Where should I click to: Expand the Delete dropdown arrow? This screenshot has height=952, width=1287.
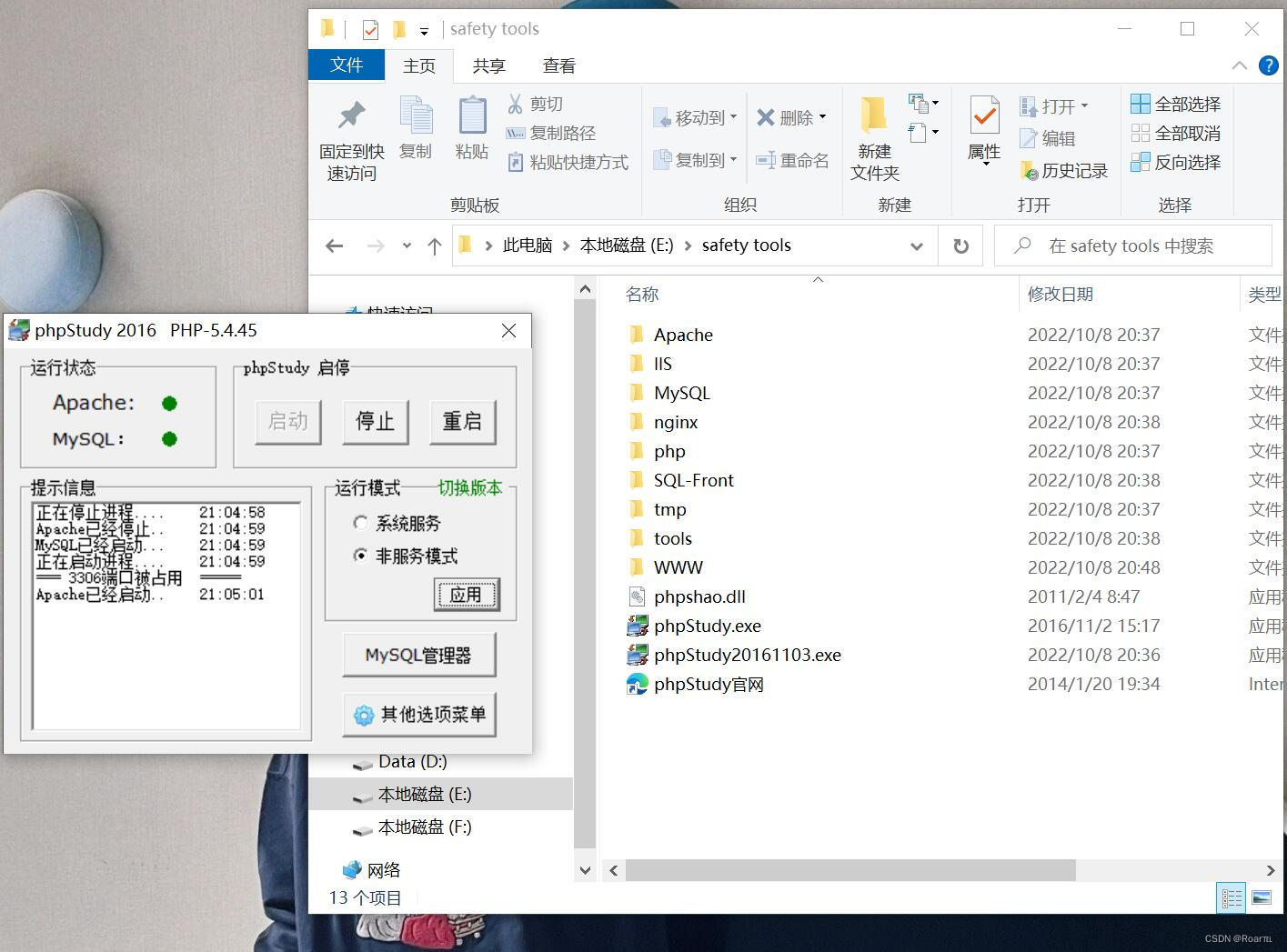pos(822,117)
